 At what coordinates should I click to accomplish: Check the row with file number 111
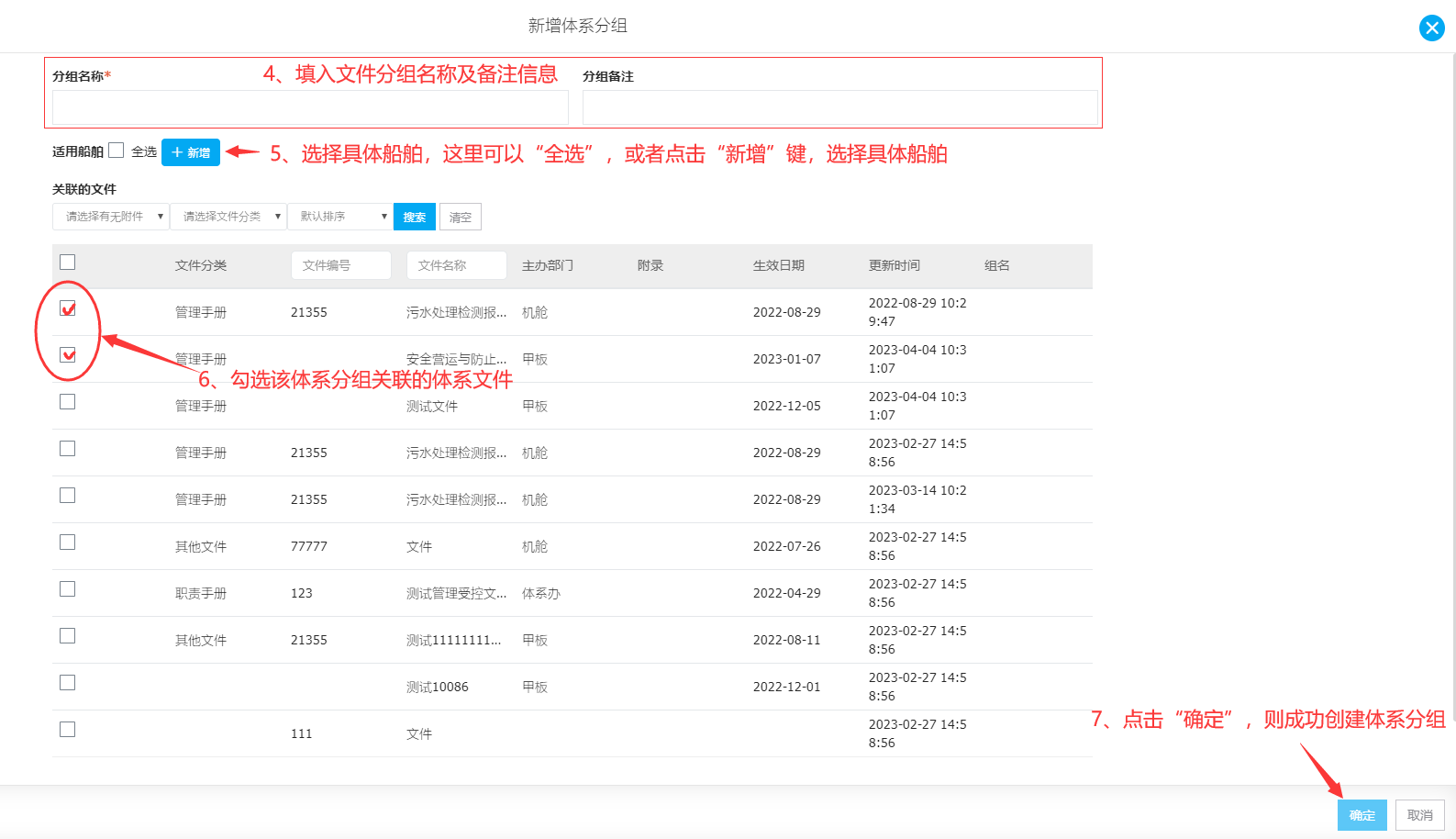click(x=67, y=730)
